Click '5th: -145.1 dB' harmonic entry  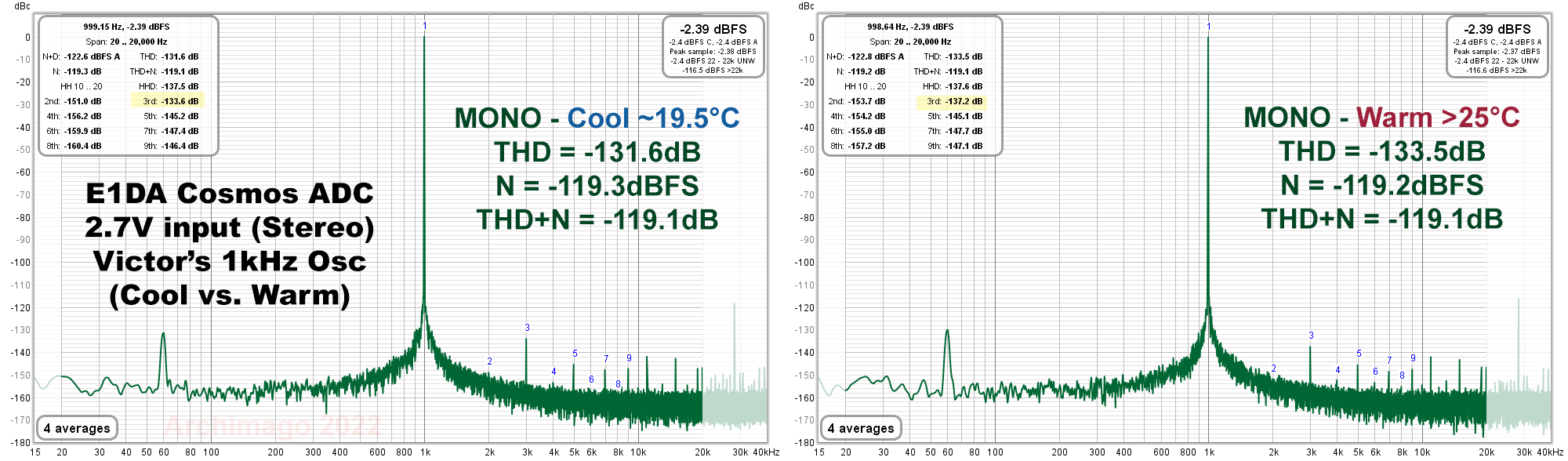[x=955, y=116]
